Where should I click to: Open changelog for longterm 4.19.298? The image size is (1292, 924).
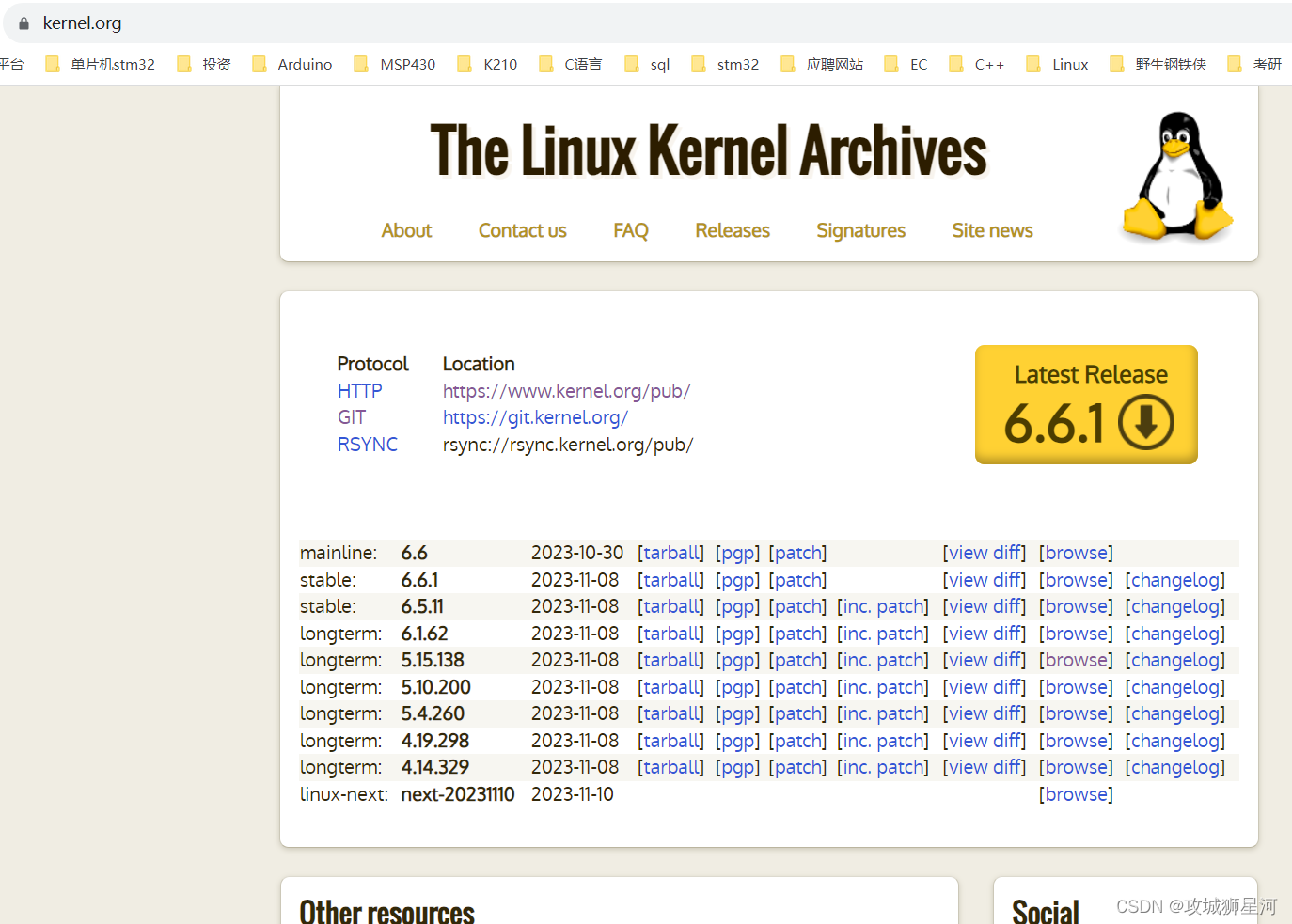coord(1175,741)
